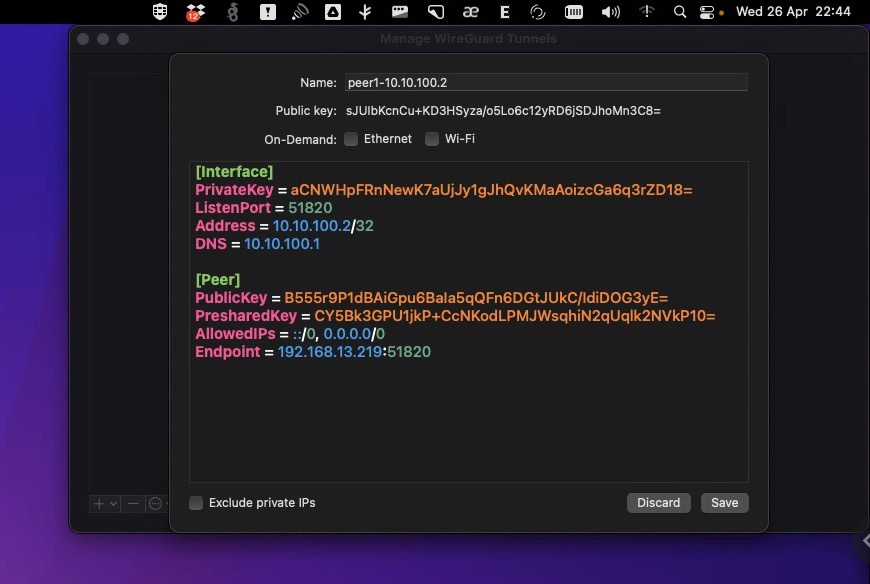This screenshot has width=870, height=584.
Task: Click the PrivateKey label in config
Action: pyautogui.click(x=234, y=190)
